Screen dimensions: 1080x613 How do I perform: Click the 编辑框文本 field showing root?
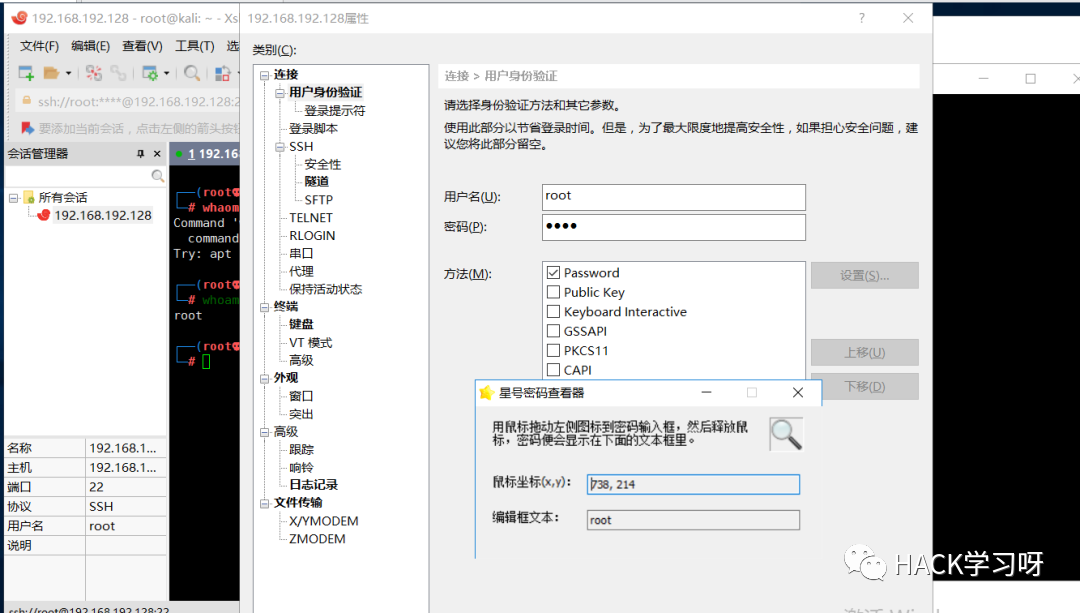693,520
